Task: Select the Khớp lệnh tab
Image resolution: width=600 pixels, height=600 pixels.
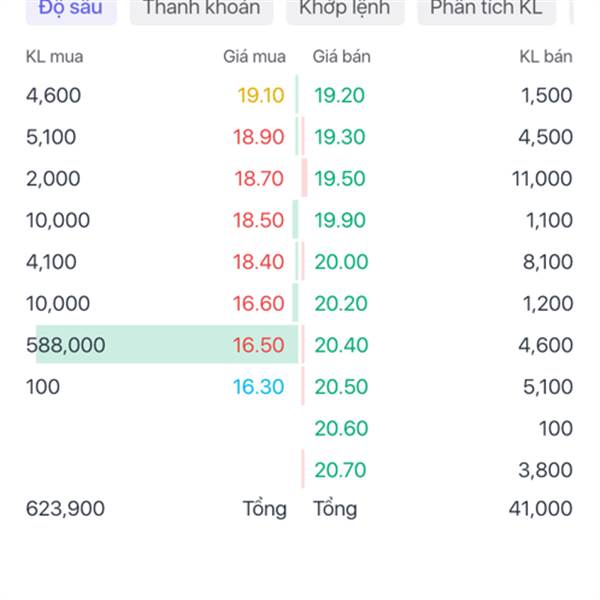Action: tap(345, 9)
